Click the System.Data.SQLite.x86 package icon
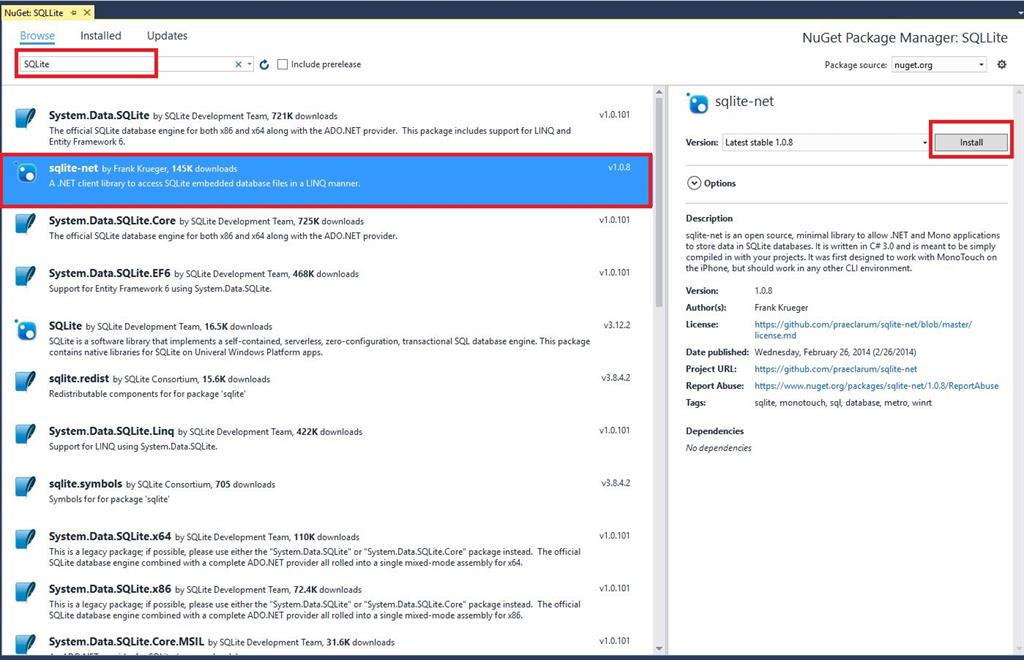The width and height of the screenshot is (1024, 660). [x=25, y=592]
